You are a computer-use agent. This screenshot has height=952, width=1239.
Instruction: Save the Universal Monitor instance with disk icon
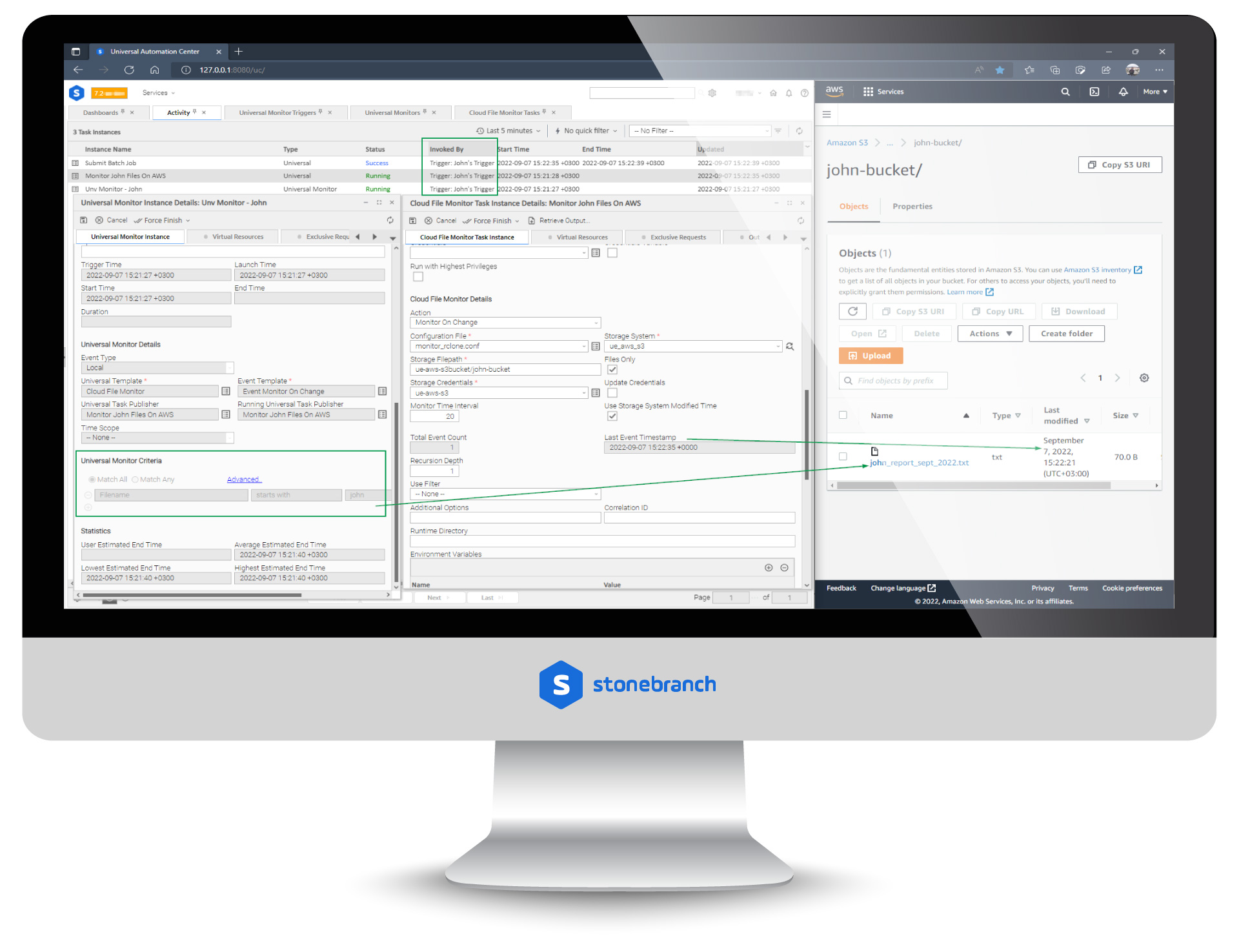84,220
